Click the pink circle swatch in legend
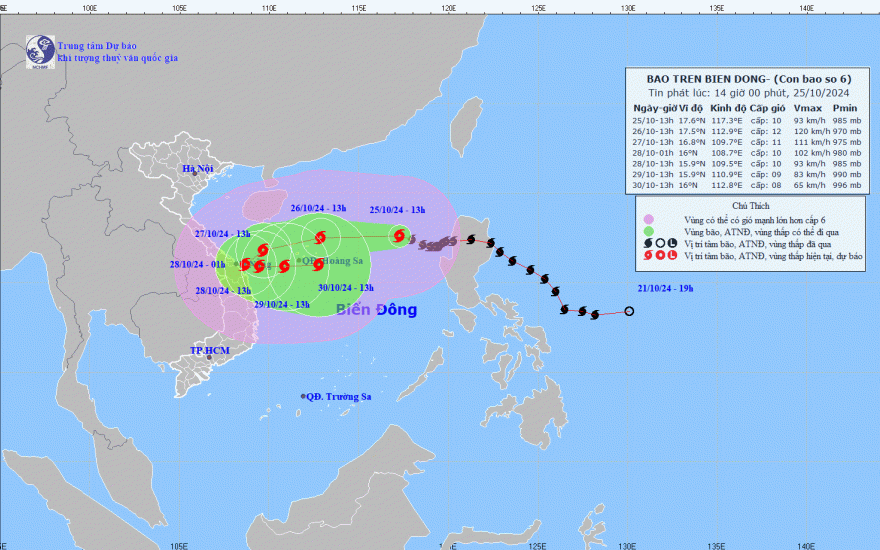Viewport: 880px width, 550px height. (x=649, y=218)
